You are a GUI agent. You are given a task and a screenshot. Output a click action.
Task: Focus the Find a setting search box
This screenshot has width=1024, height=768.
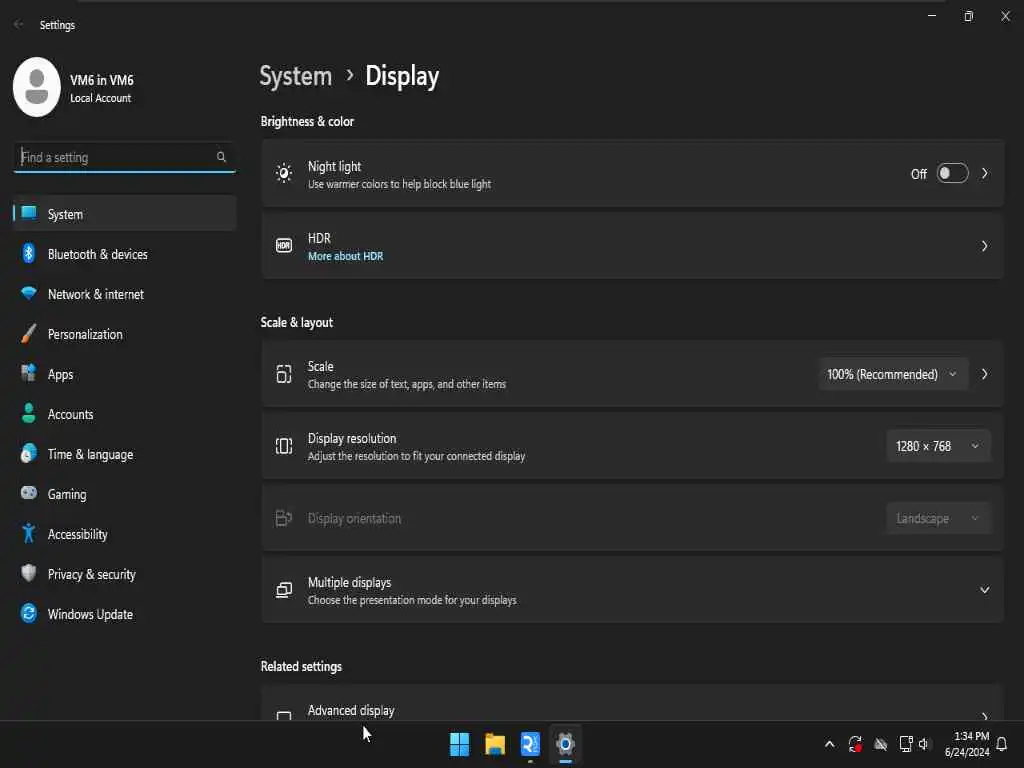(124, 157)
